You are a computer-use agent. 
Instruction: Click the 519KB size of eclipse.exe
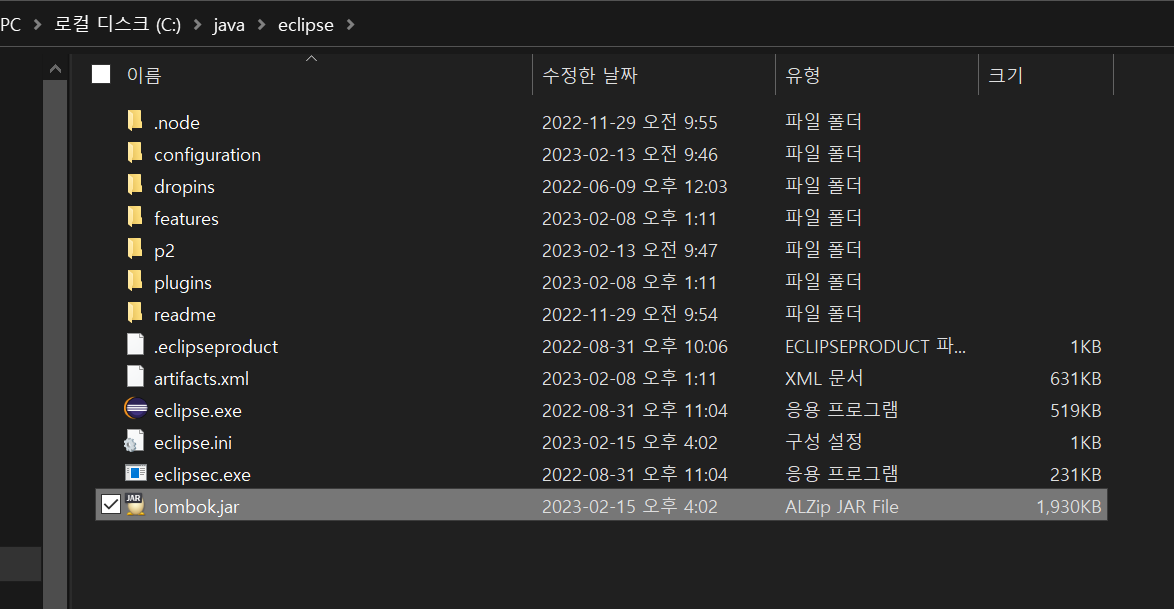[1075, 410]
